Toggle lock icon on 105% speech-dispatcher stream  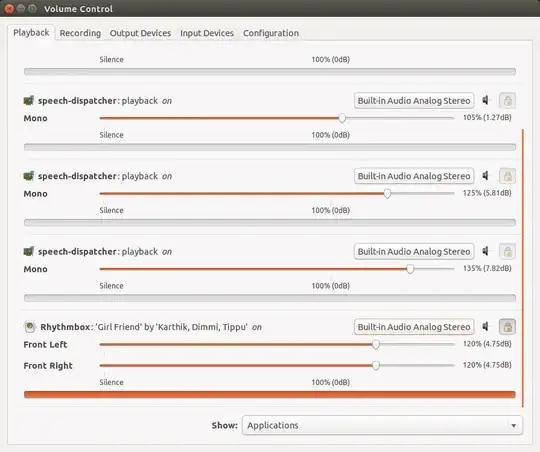[x=507, y=101]
